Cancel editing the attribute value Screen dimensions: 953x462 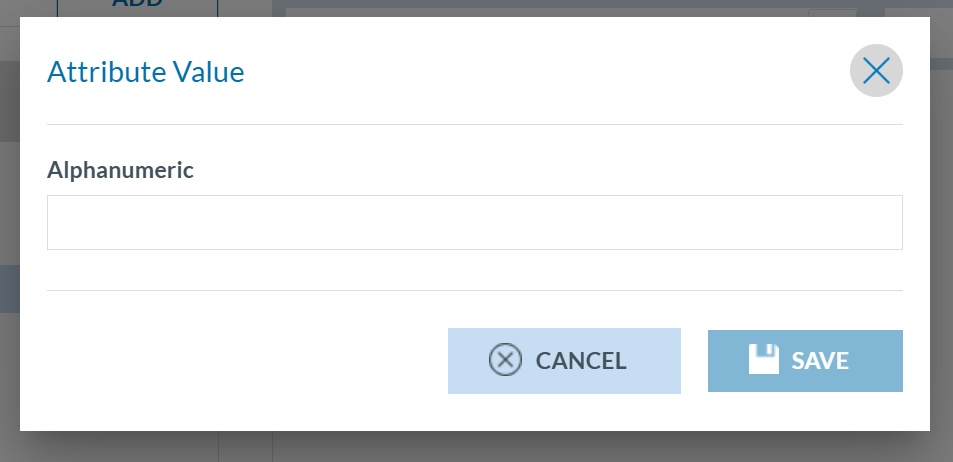point(564,361)
